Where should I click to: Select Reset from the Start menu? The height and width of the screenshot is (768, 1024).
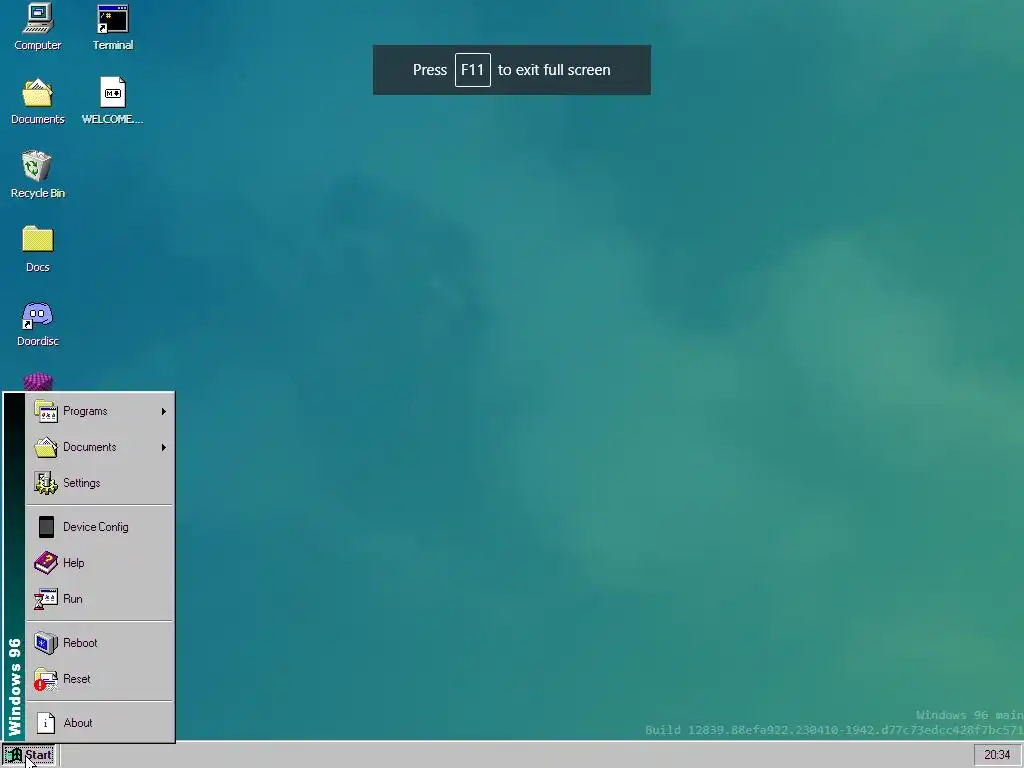coord(100,679)
